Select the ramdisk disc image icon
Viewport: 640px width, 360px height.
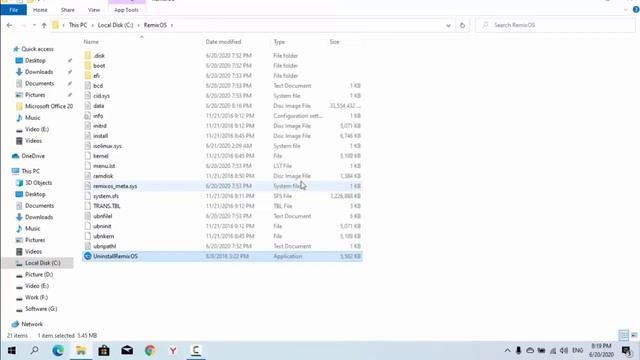tap(87, 176)
